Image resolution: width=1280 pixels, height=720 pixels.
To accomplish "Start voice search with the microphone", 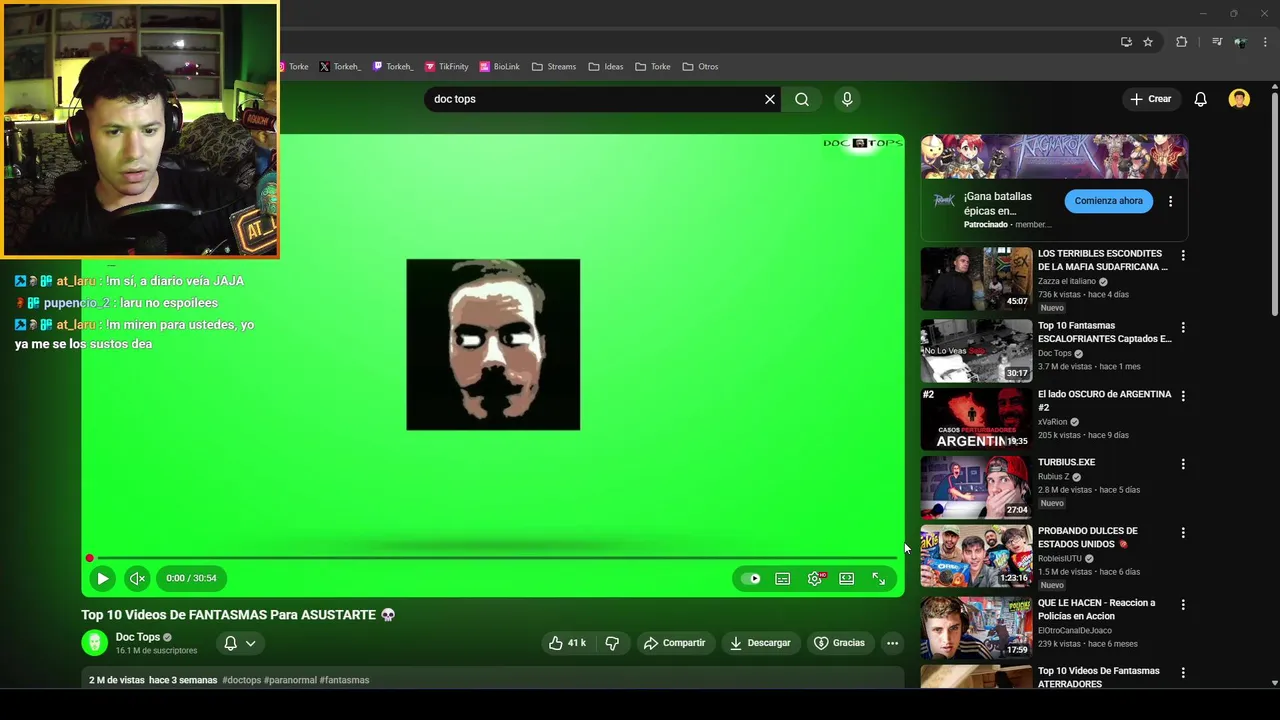I will tap(847, 99).
